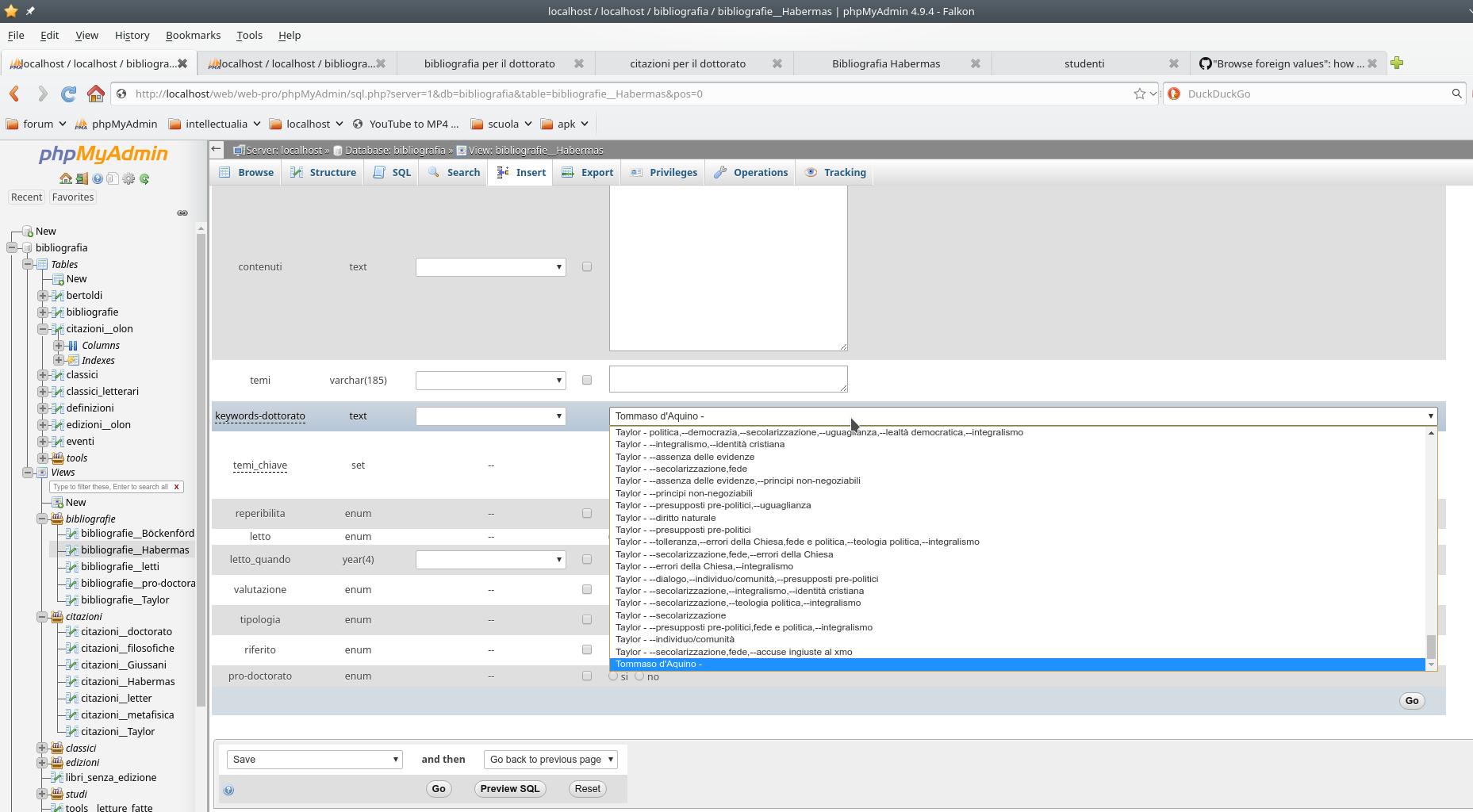The width and height of the screenshot is (1473, 812).
Task: Open the phpMyAdmin home page icon
Action: [66, 178]
